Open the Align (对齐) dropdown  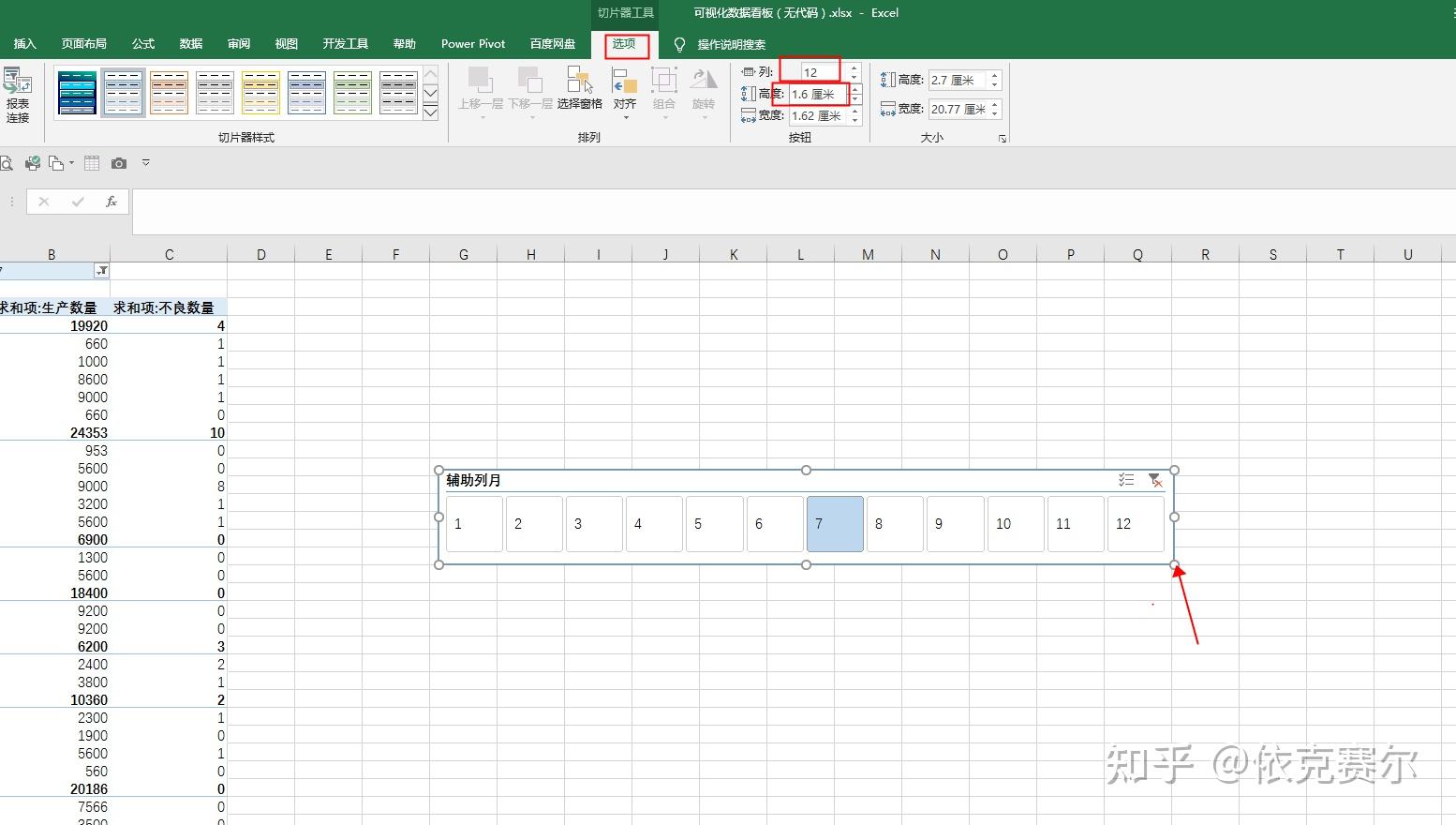[625, 94]
